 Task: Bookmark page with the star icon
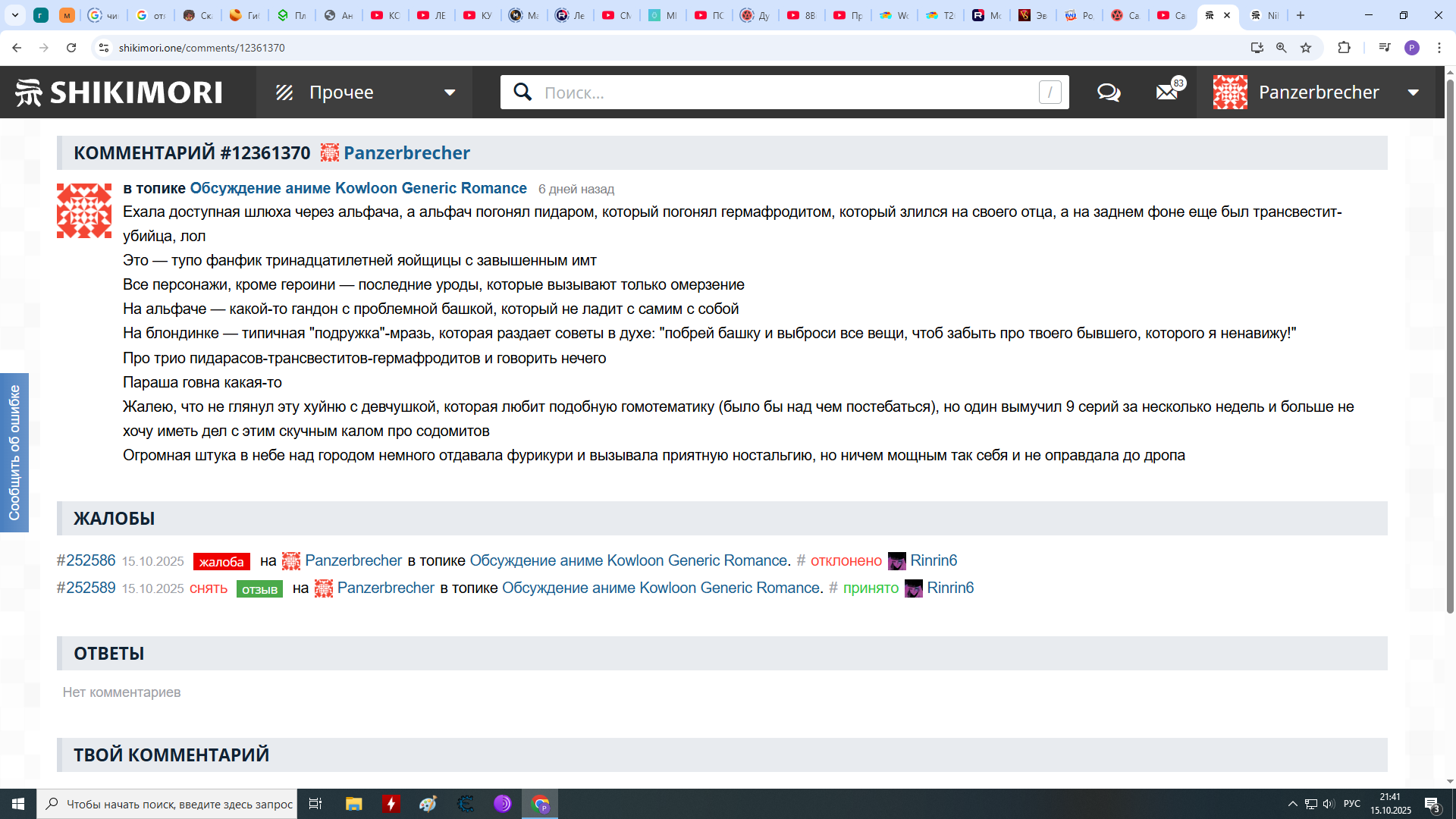click(x=1306, y=48)
